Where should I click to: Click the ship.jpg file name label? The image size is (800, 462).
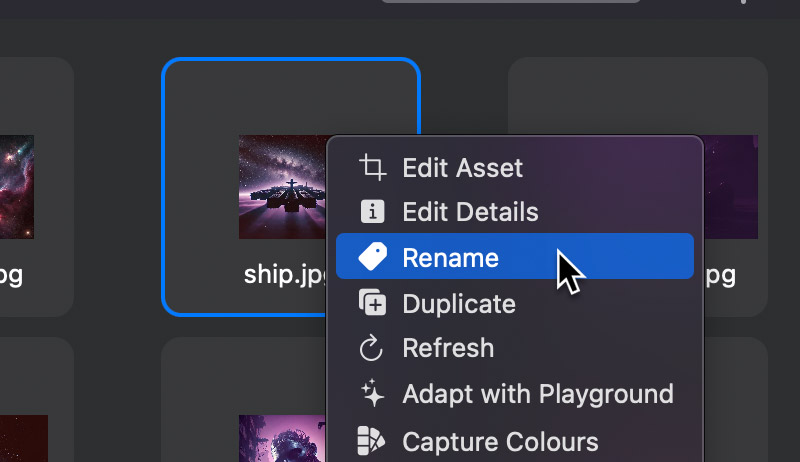pos(284,275)
